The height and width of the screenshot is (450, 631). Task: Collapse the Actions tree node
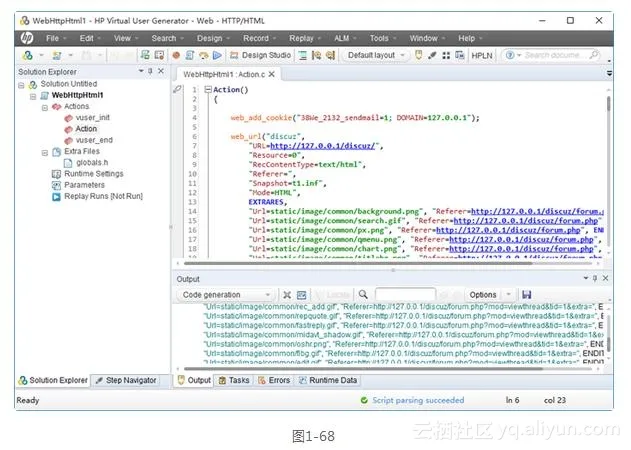click(45, 107)
